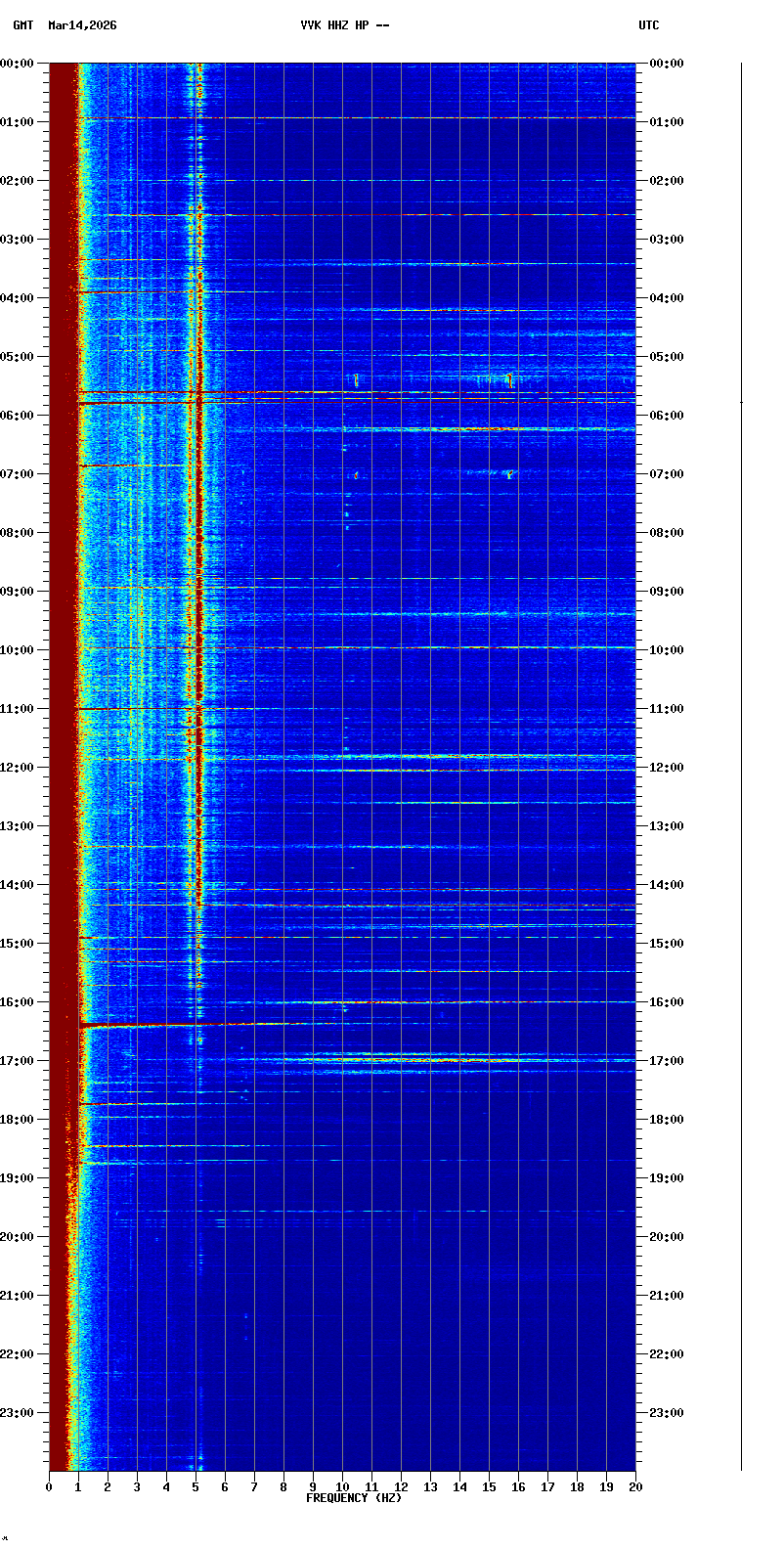The width and height of the screenshot is (784, 1549).
Task: Select the 16:00 label on right time axis
Action: click(x=668, y=1002)
